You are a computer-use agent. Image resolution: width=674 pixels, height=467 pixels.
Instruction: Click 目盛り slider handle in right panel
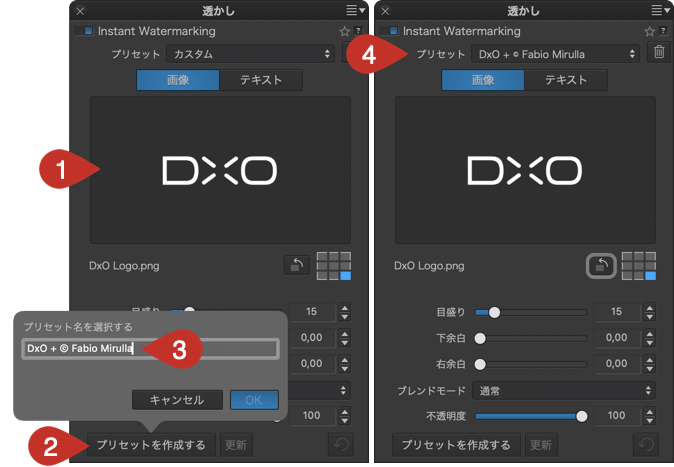click(x=494, y=313)
